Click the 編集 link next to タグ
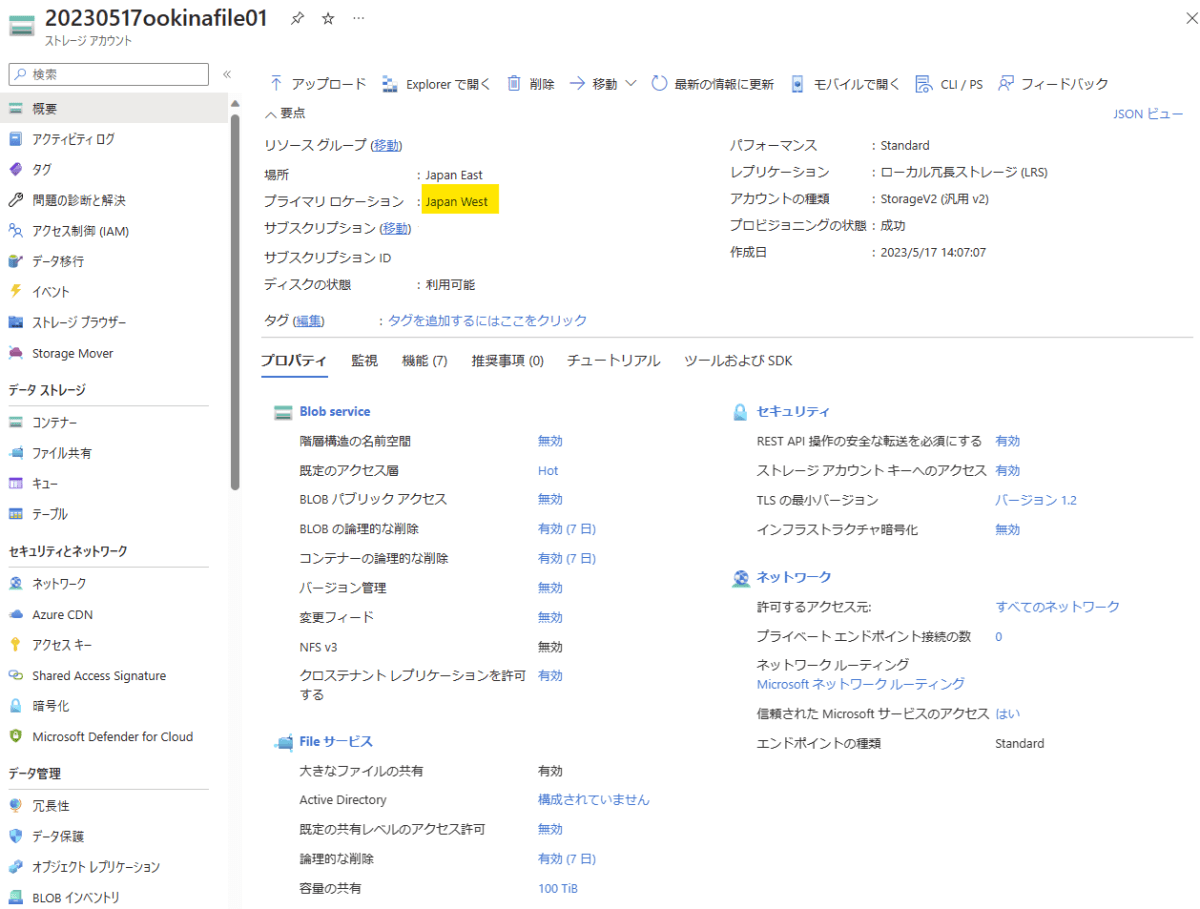 click(x=309, y=321)
